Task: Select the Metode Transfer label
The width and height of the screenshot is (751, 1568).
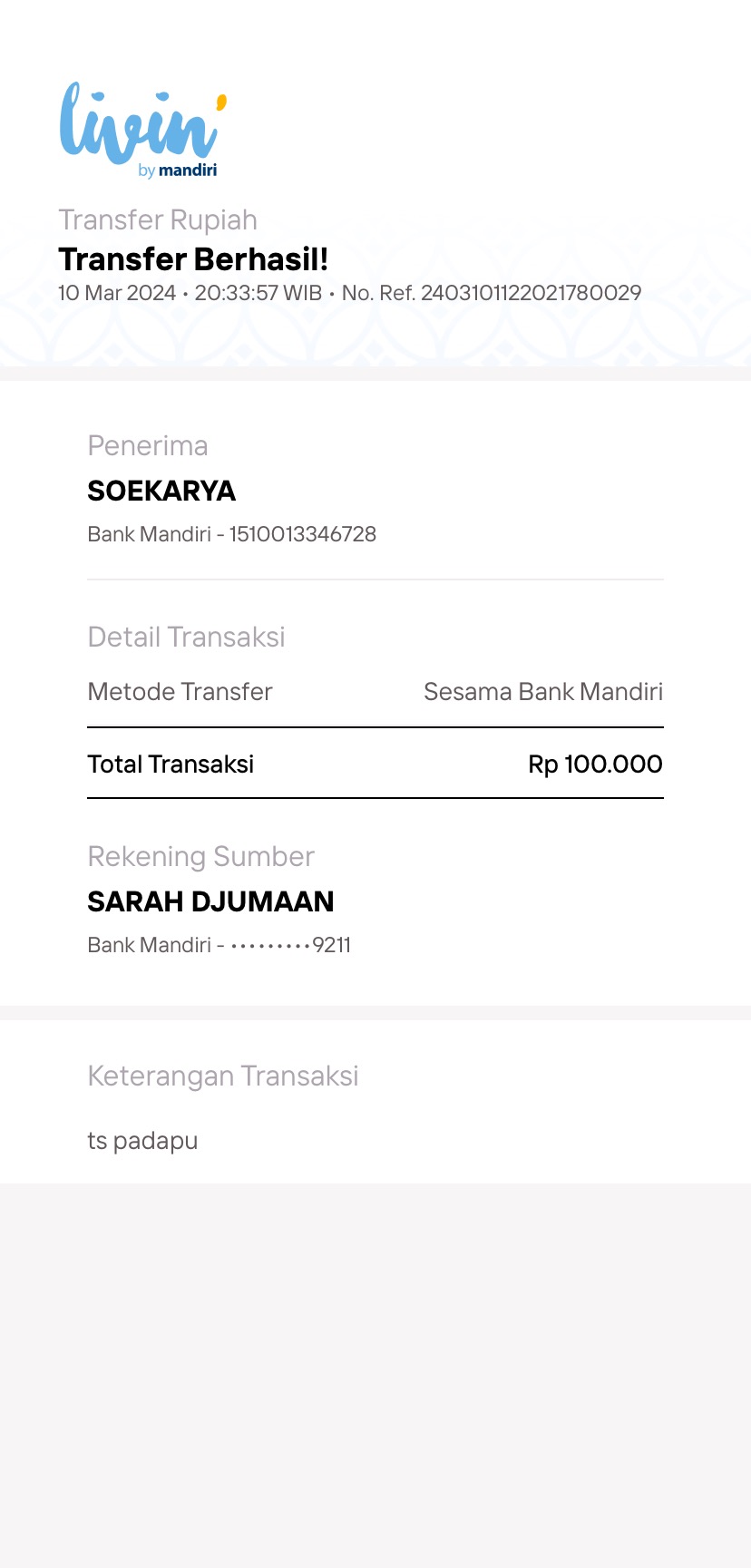Action: tap(180, 692)
